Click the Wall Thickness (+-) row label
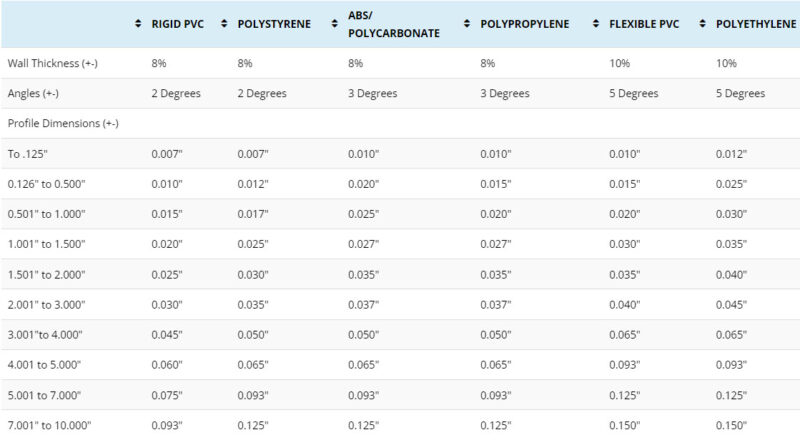800x440 pixels. click(x=53, y=63)
